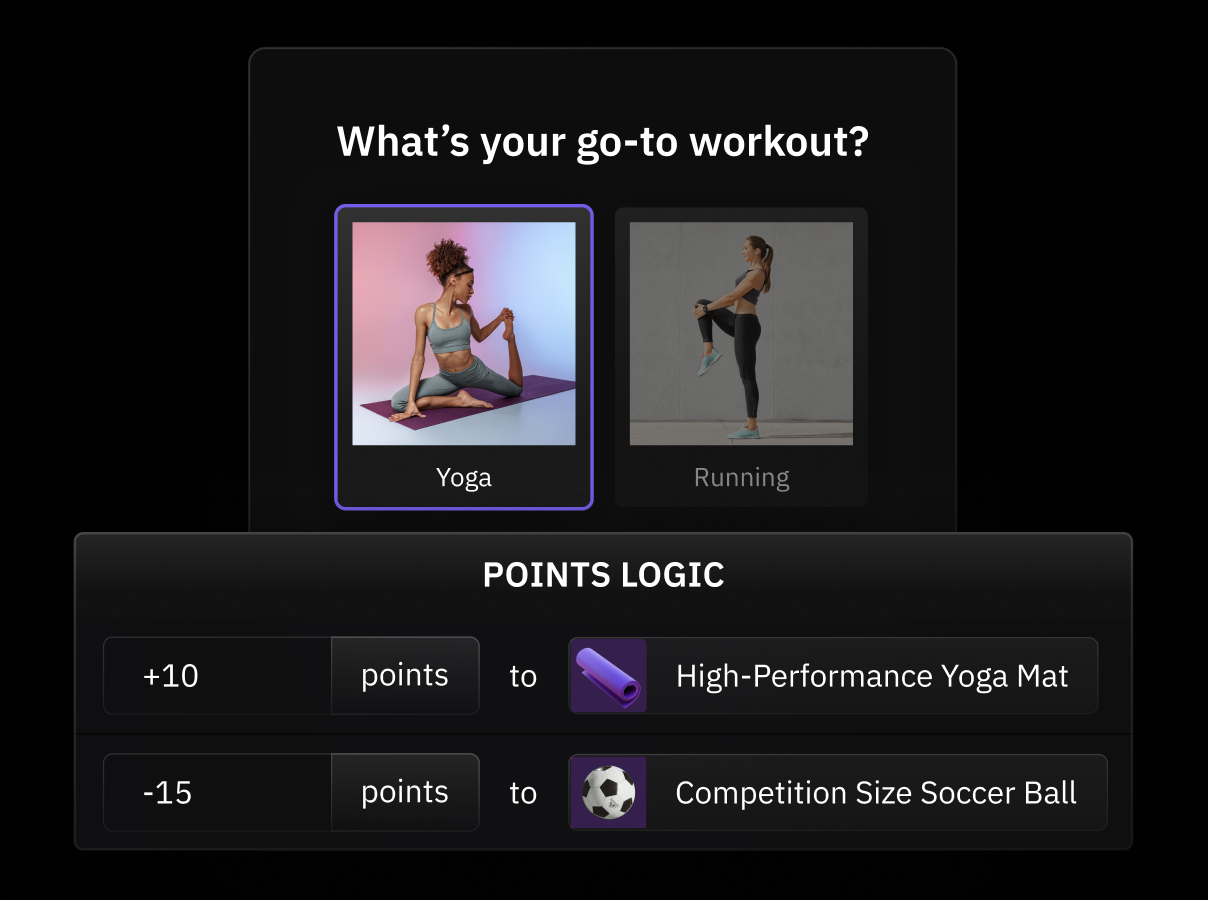
Task: Edit the +10 points value field
Action: click(216, 675)
